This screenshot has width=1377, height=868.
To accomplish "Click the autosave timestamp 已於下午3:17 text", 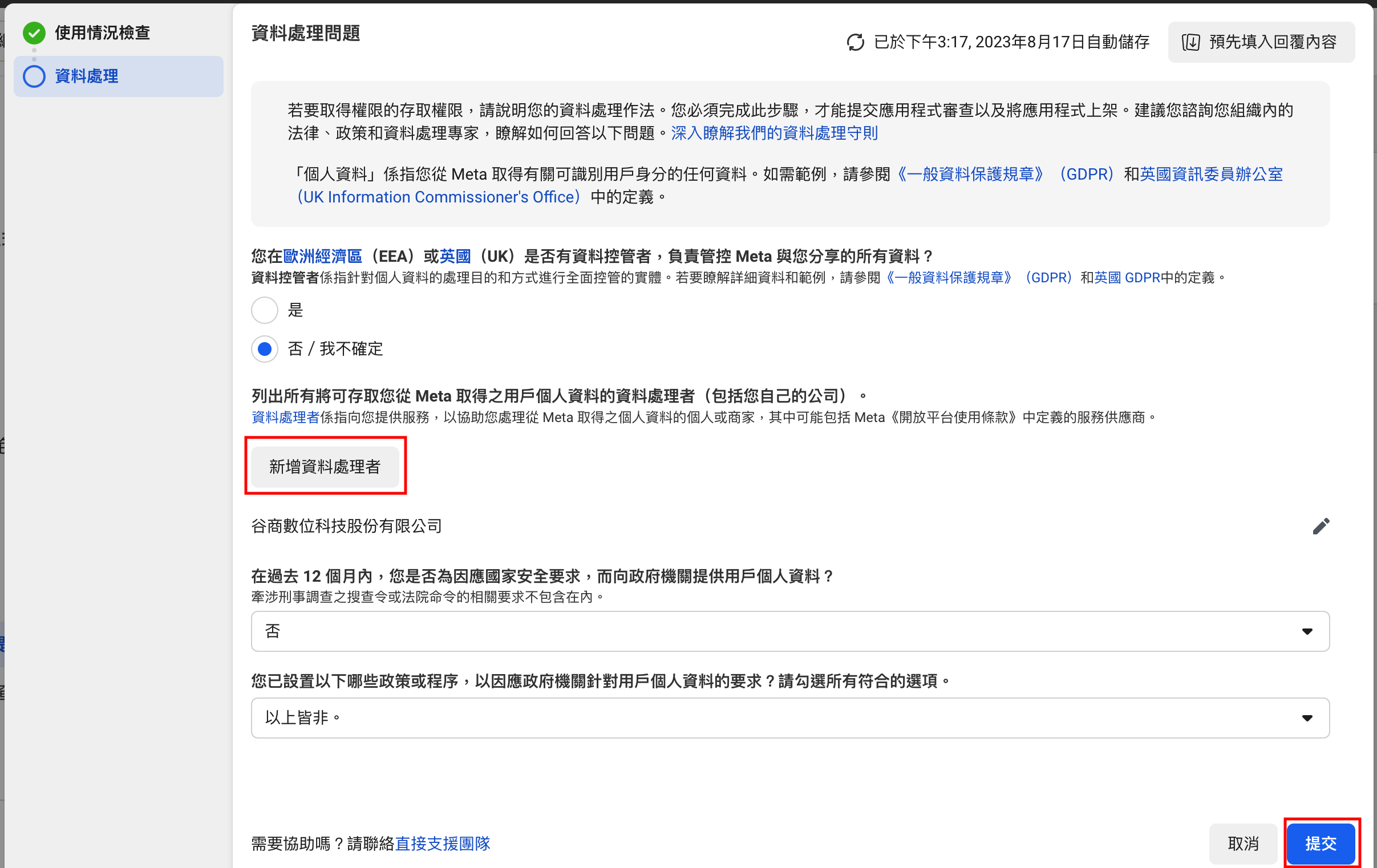I will [x=1011, y=42].
